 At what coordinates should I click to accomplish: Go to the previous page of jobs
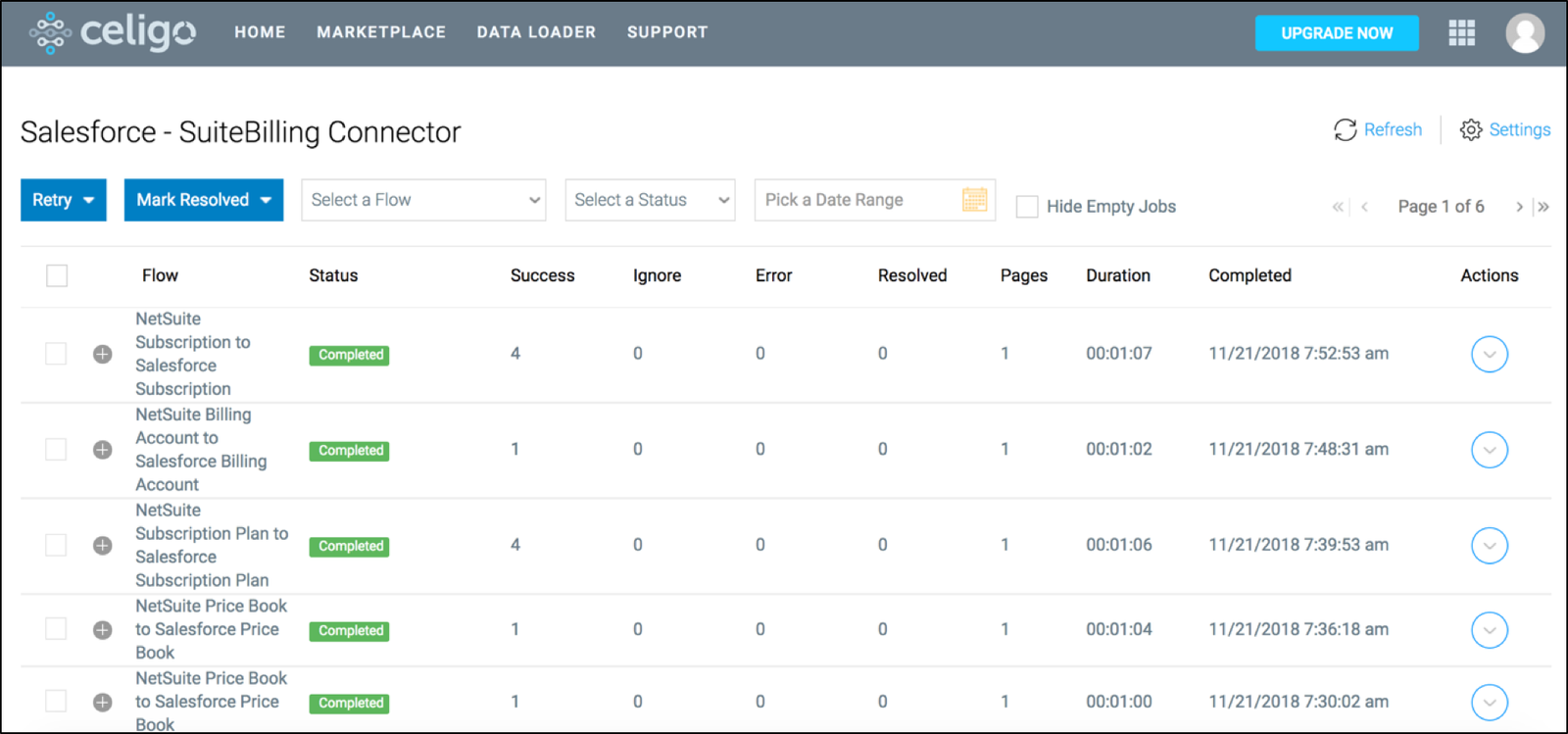1364,207
